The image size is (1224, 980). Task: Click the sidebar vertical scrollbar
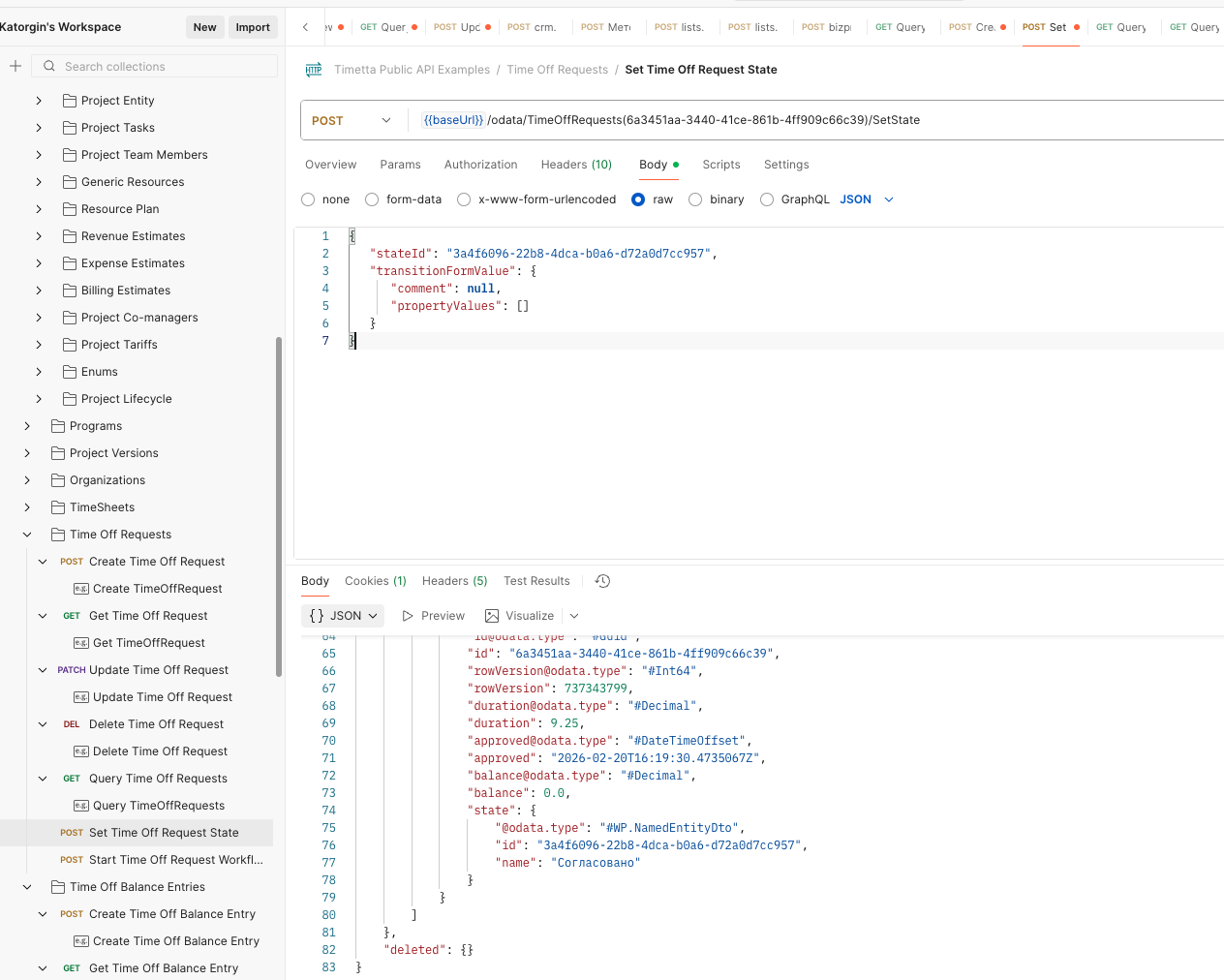[x=279, y=504]
